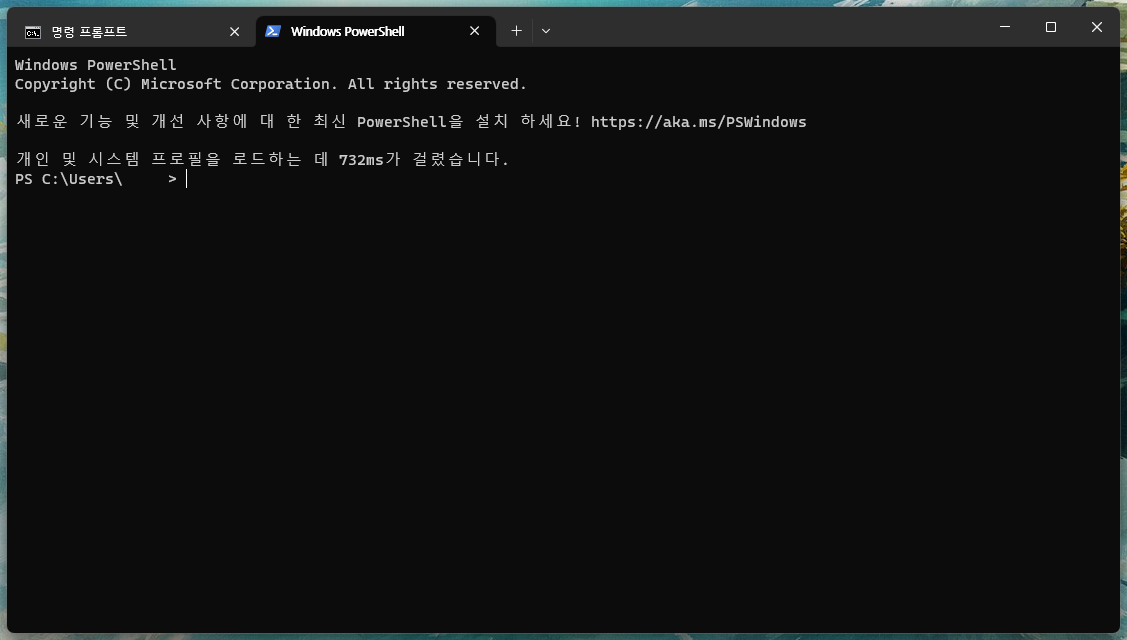Close the terminal window
The height and width of the screenshot is (640, 1127).
tap(1097, 27)
